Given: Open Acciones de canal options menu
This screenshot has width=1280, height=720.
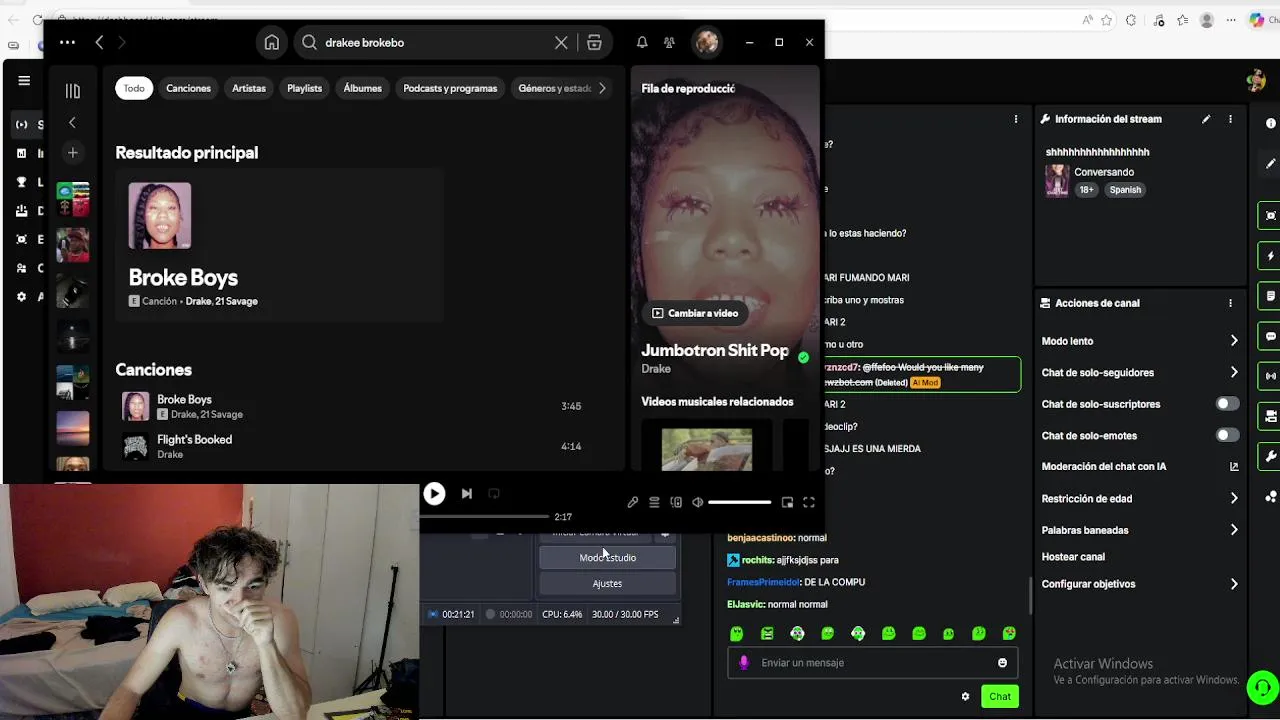Looking at the screenshot, I should tap(1231, 303).
